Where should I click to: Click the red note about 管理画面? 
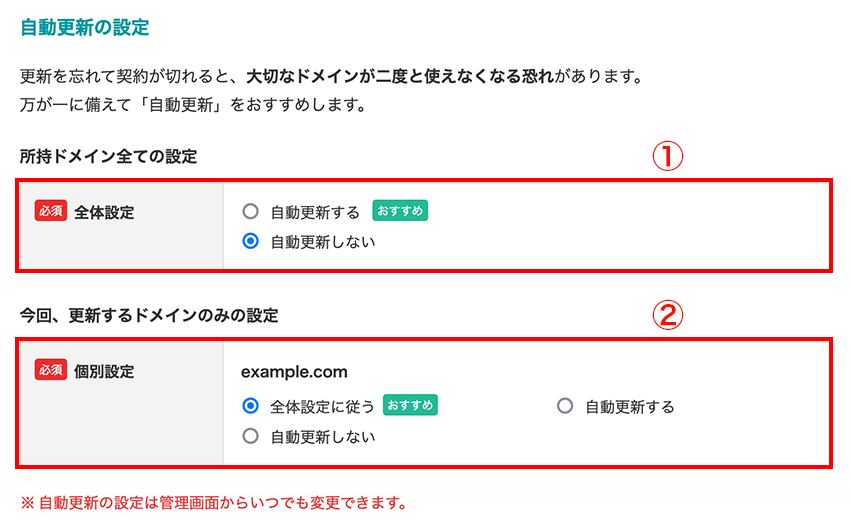point(213,502)
